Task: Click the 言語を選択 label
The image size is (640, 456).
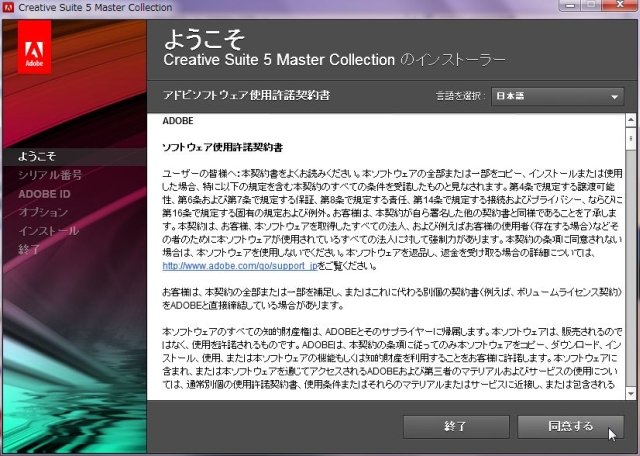Action: [x=460, y=96]
